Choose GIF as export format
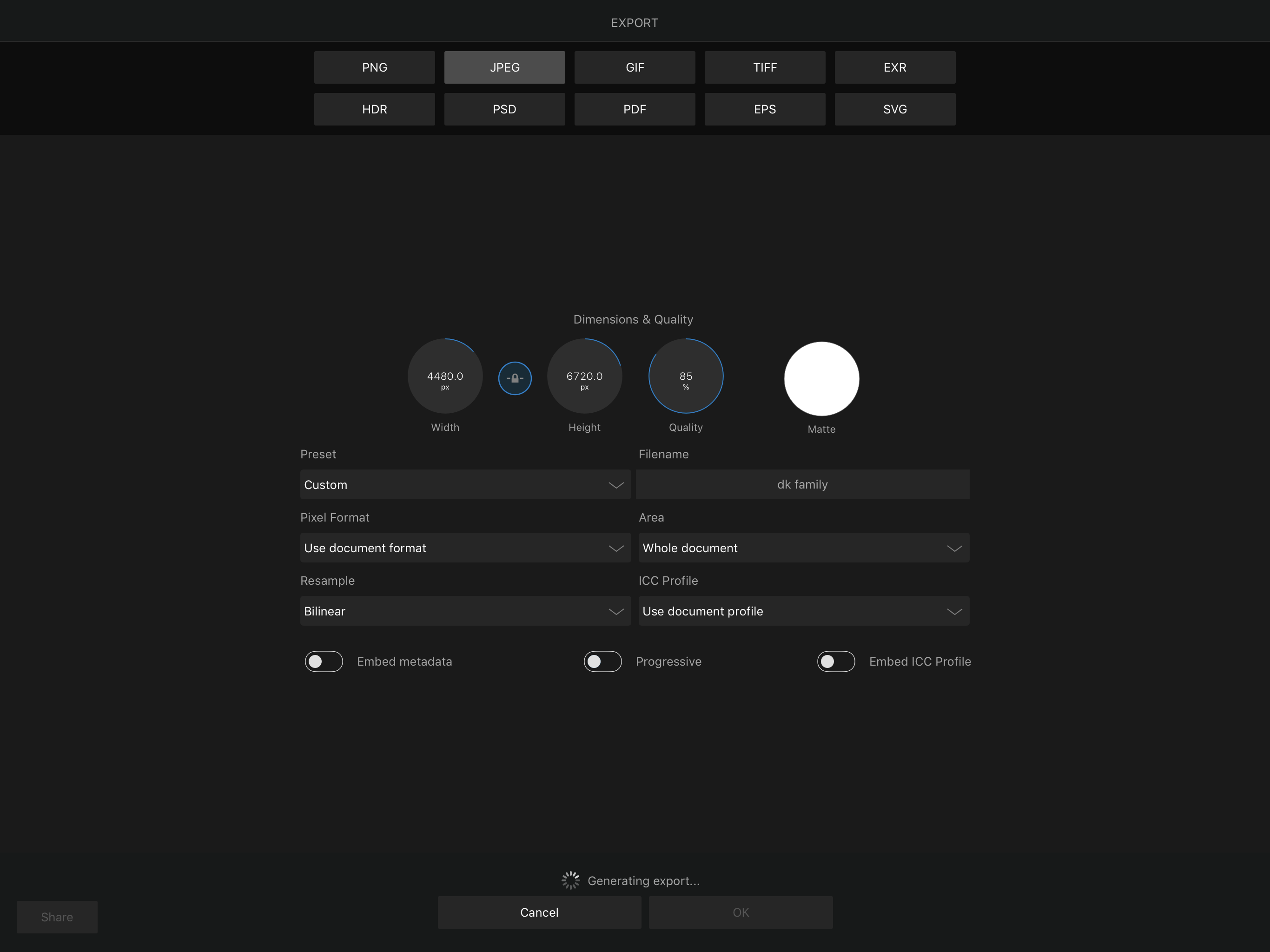The height and width of the screenshot is (952, 1270). pyautogui.click(x=635, y=67)
